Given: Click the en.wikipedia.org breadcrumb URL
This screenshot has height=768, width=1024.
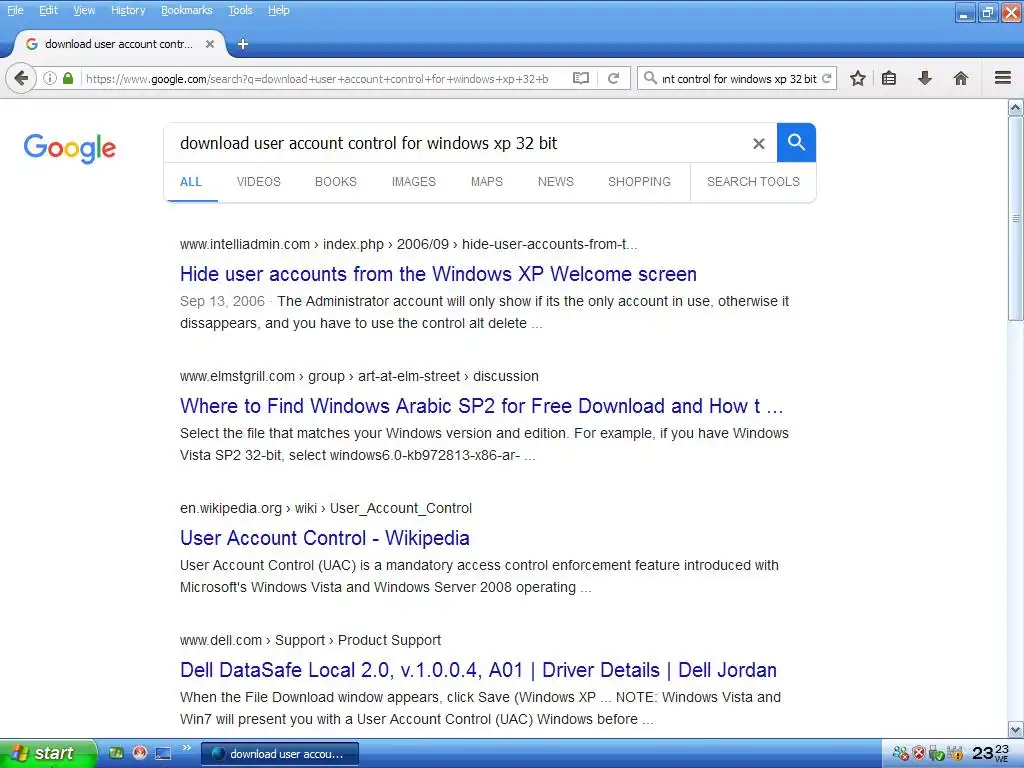Looking at the screenshot, I should pyautogui.click(x=326, y=508).
